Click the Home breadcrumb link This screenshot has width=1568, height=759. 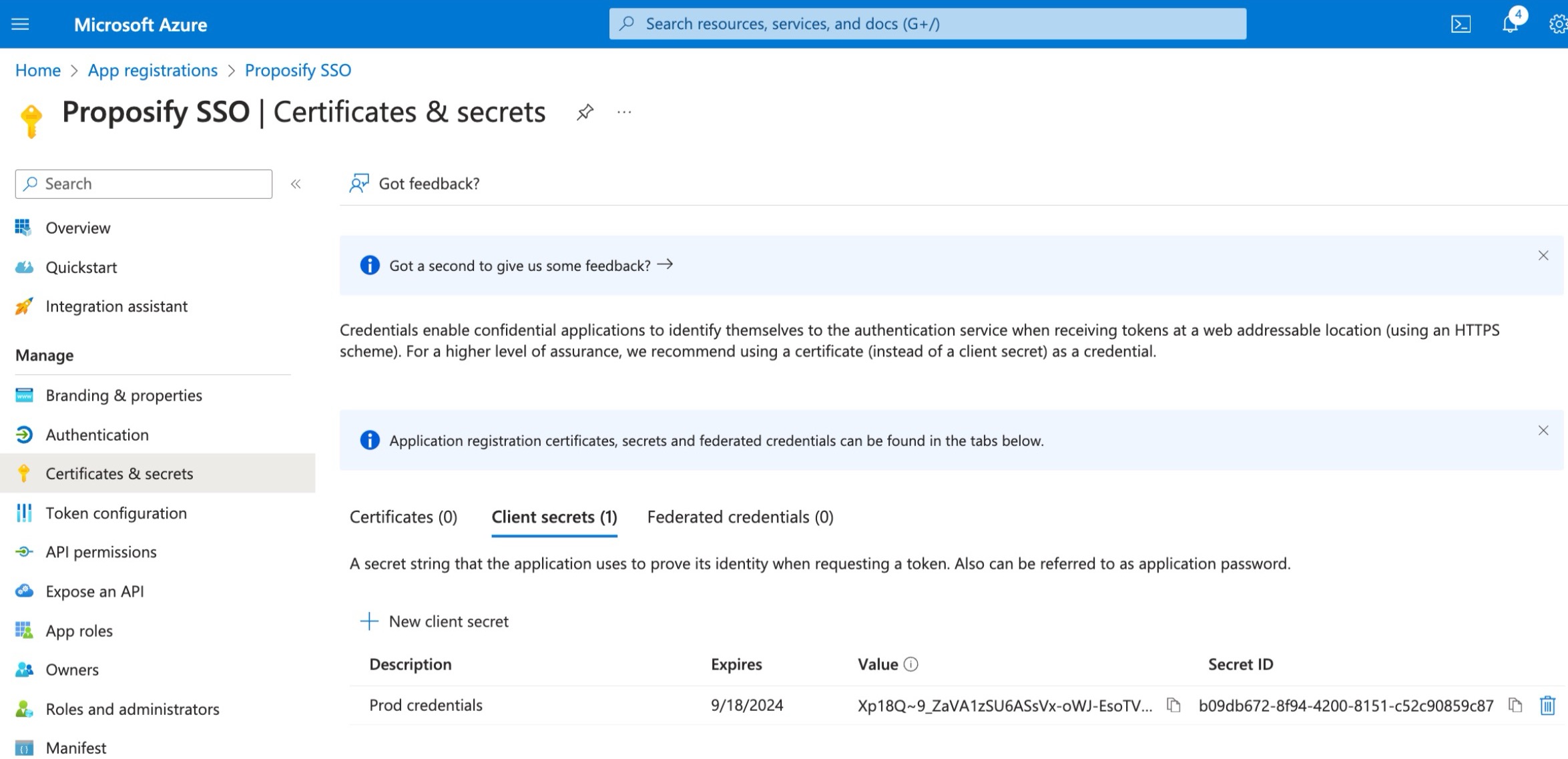click(x=38, y=70)
